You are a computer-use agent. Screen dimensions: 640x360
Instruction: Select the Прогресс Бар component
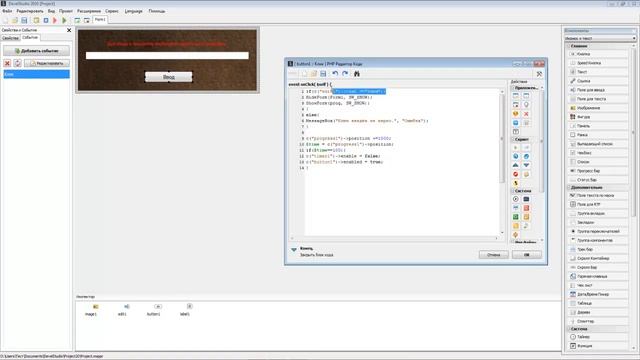coord(598,171)
